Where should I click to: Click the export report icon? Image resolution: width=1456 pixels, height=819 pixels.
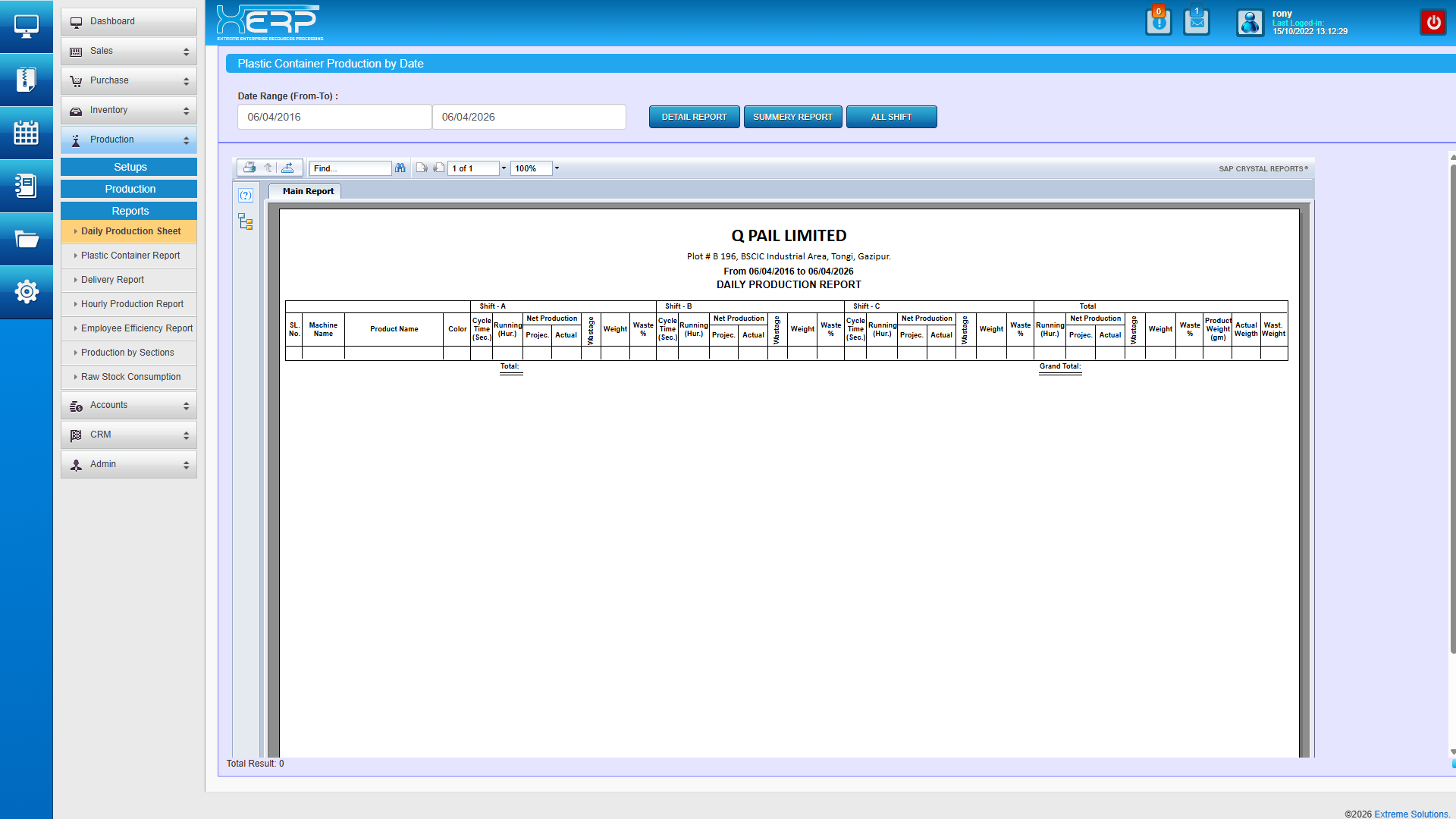click(x=287, y=168)
